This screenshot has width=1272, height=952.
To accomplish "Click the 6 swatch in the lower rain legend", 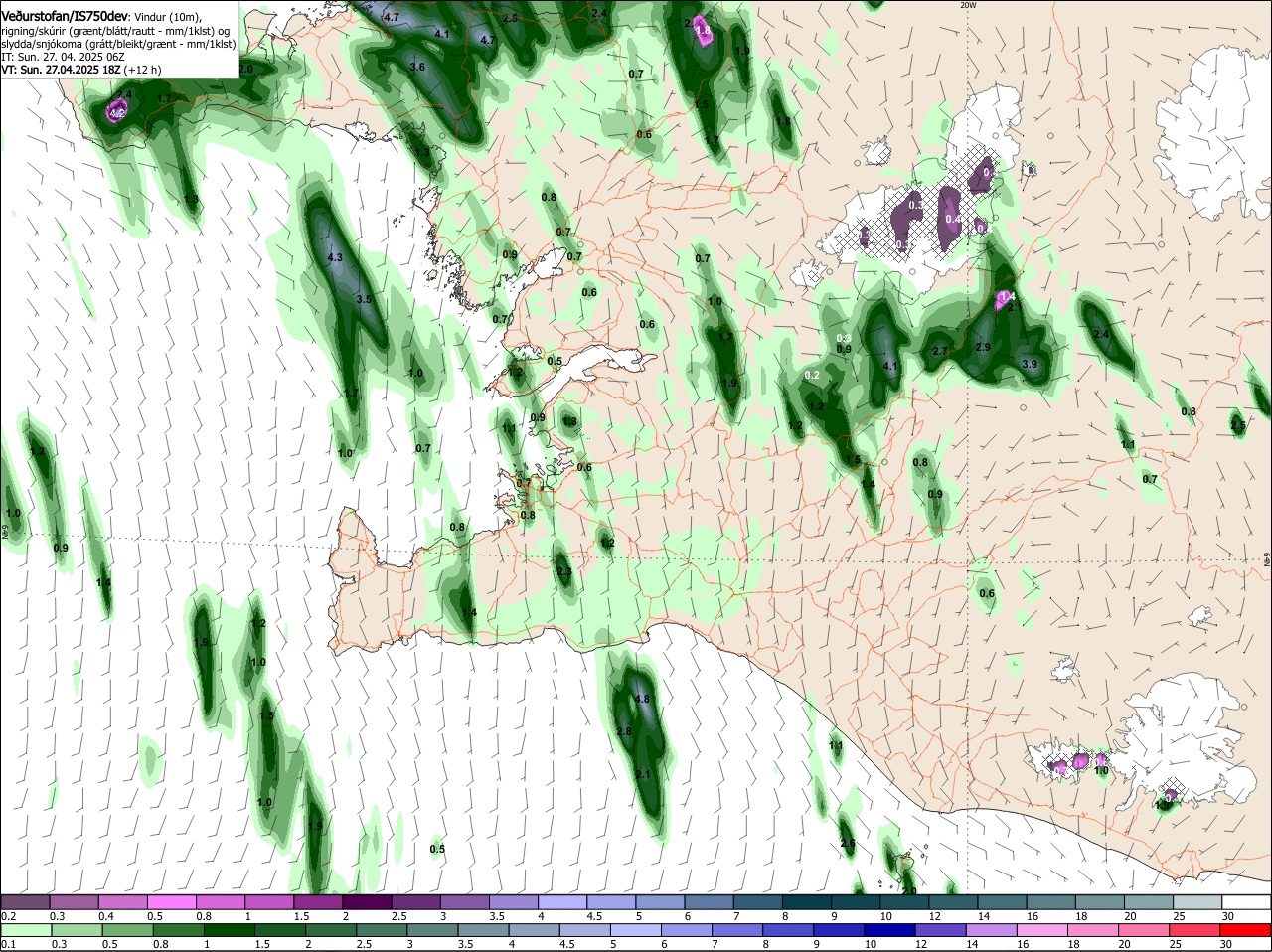I will click(685, 930).
